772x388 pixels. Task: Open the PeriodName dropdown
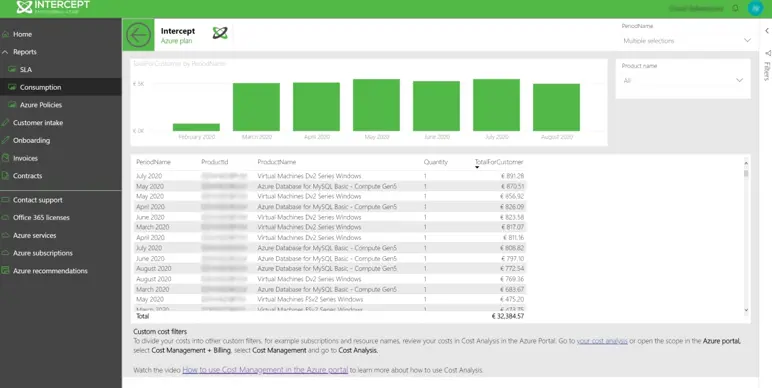coord(687,41)
